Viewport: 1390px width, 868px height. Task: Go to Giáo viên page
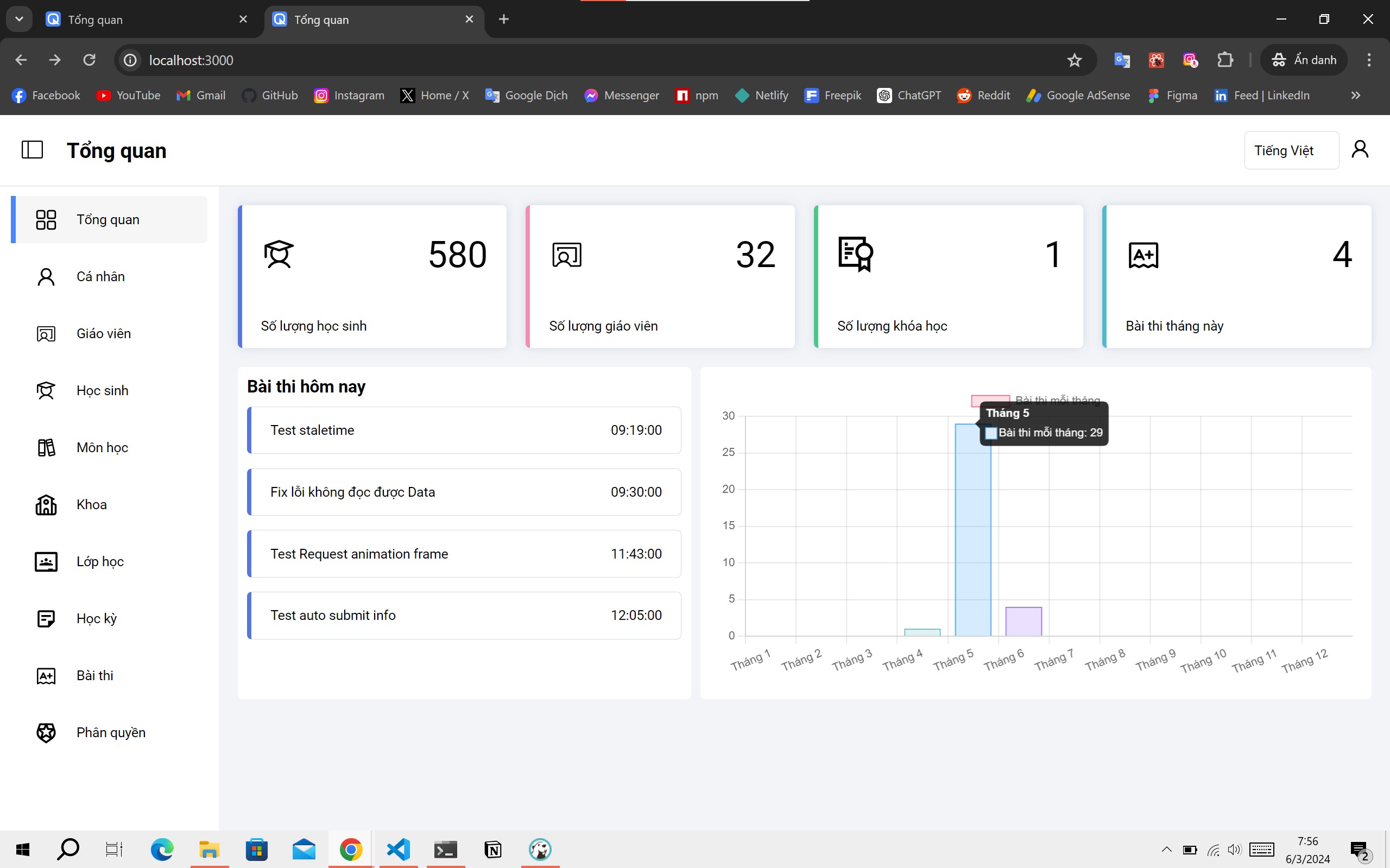109,333
